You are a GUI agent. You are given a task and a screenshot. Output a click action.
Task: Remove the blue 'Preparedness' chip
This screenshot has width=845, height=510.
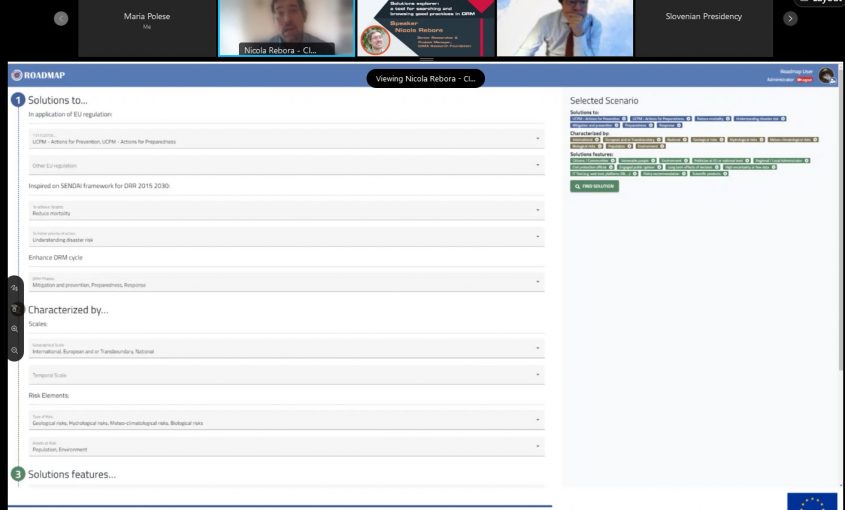click(651, 125)
